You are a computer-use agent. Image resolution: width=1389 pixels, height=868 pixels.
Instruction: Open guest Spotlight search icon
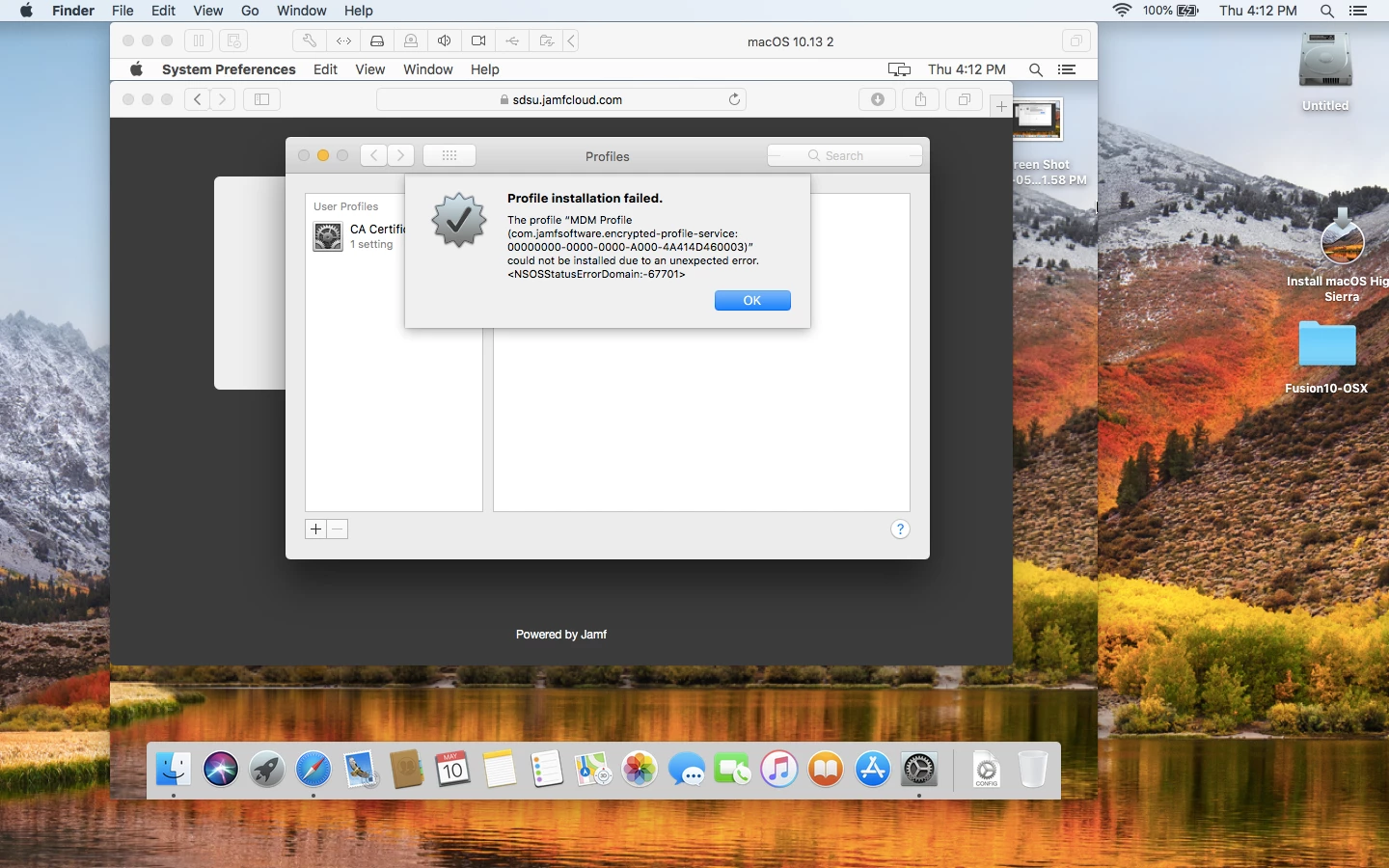point(1036,69)
